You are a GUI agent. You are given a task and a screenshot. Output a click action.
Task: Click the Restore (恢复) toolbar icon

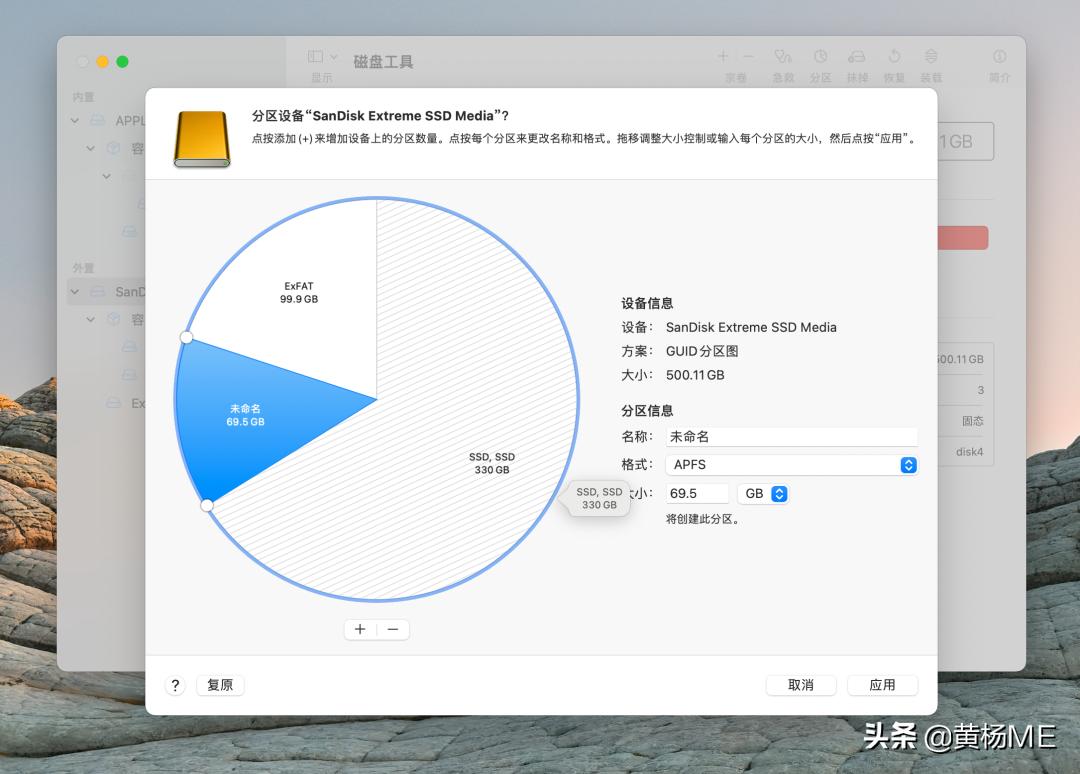click(895, 57)
